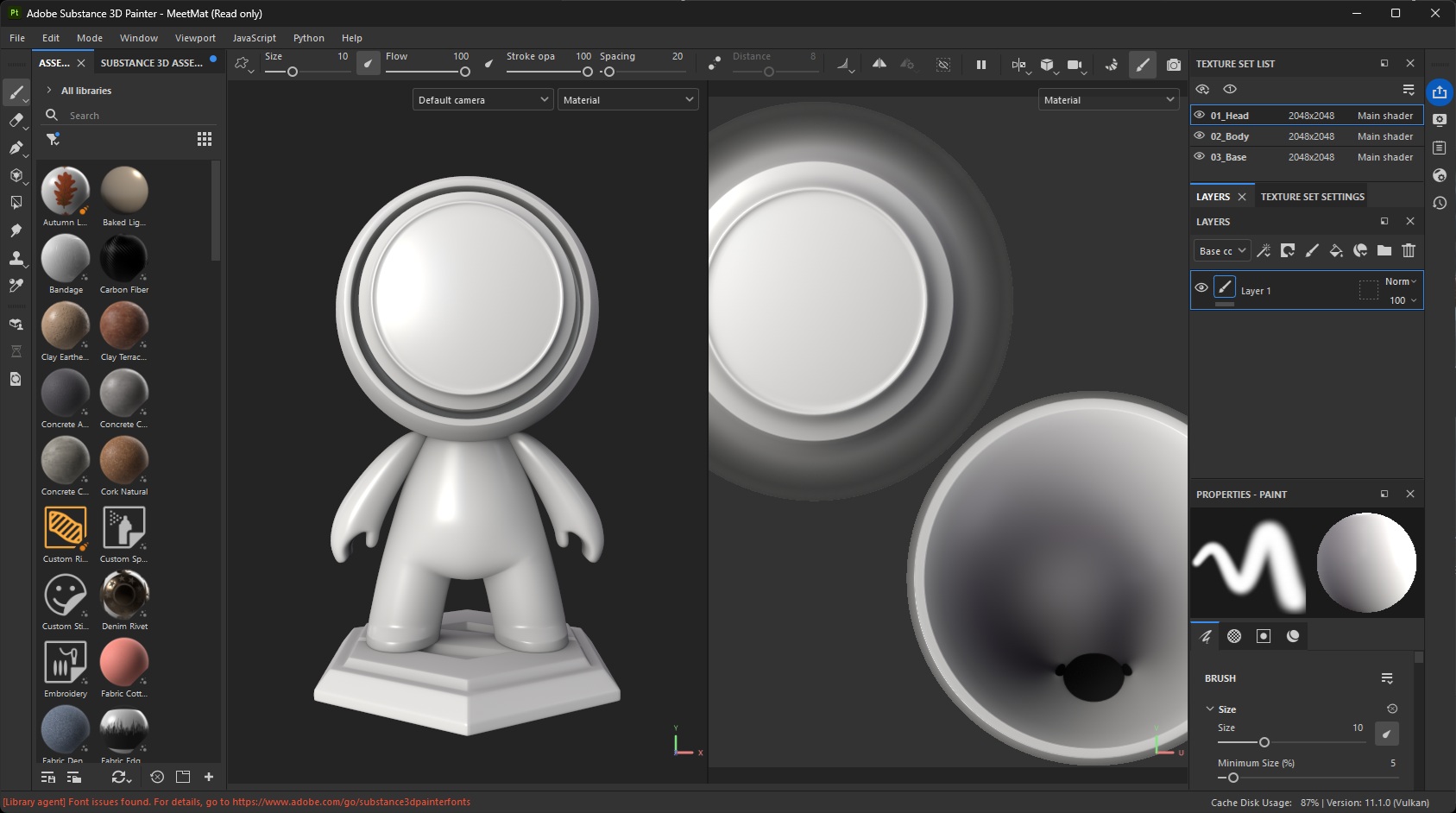The height and width of the screenshot is (813, 1456).
Task: Select the Eraser tool in left toolbar
Action: coord(16,120)
